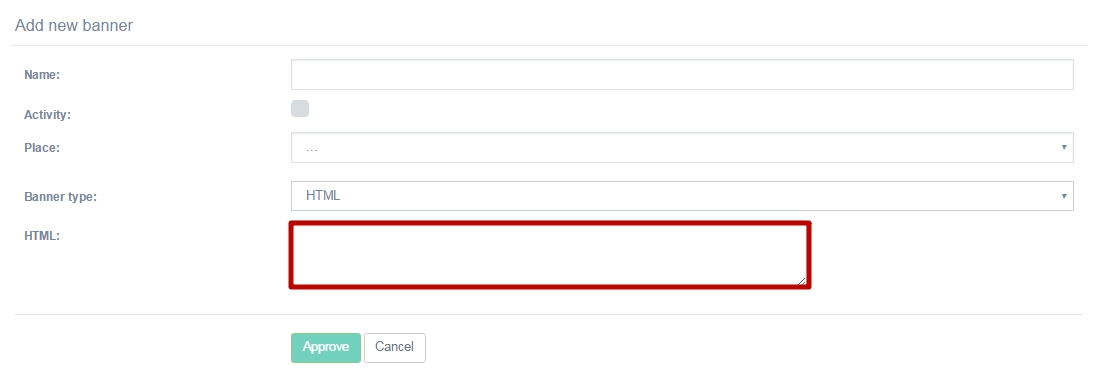Click the Banner type: label
1098x369 pixels.
click(x=60, y=197)
